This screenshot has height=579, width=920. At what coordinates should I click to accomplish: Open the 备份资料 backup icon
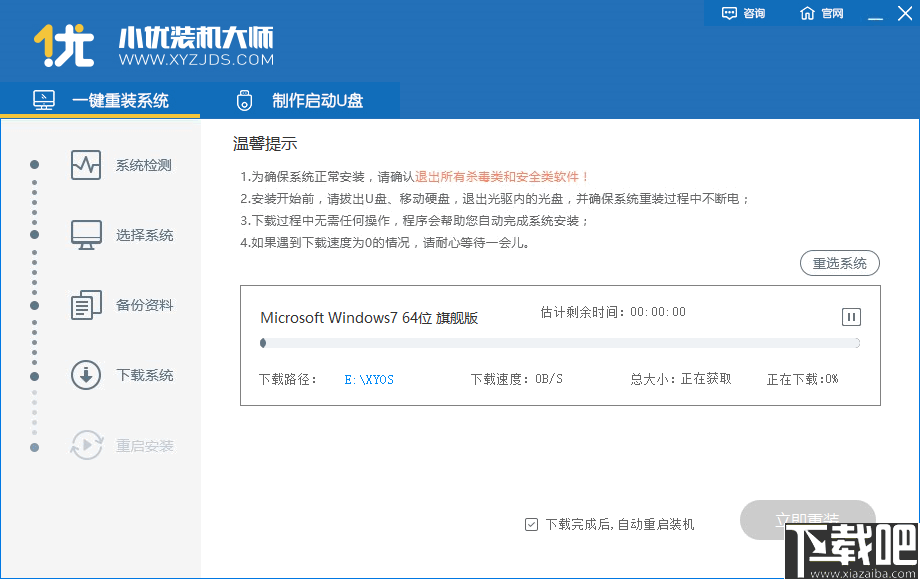tap(85, 305)
